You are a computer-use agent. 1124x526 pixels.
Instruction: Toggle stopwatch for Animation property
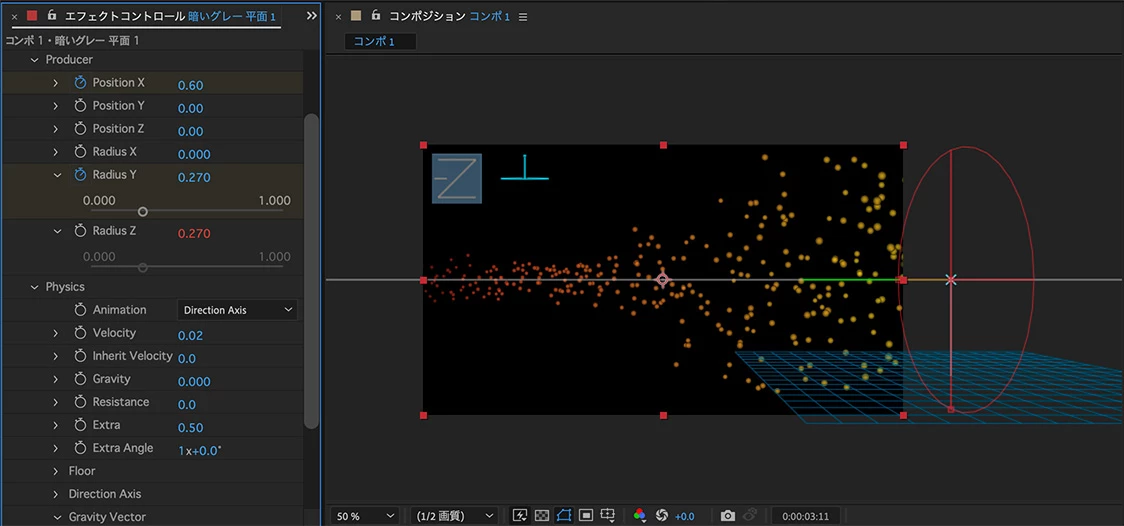tap(80, 310)
